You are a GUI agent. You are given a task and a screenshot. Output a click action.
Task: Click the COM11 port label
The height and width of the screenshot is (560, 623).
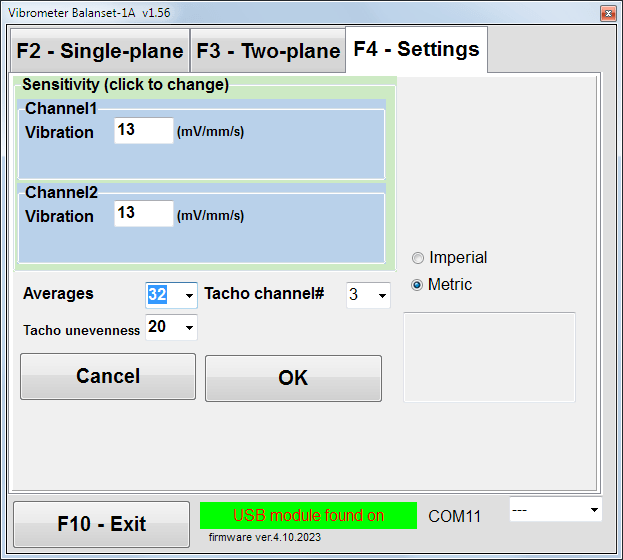tap(455, 516)
